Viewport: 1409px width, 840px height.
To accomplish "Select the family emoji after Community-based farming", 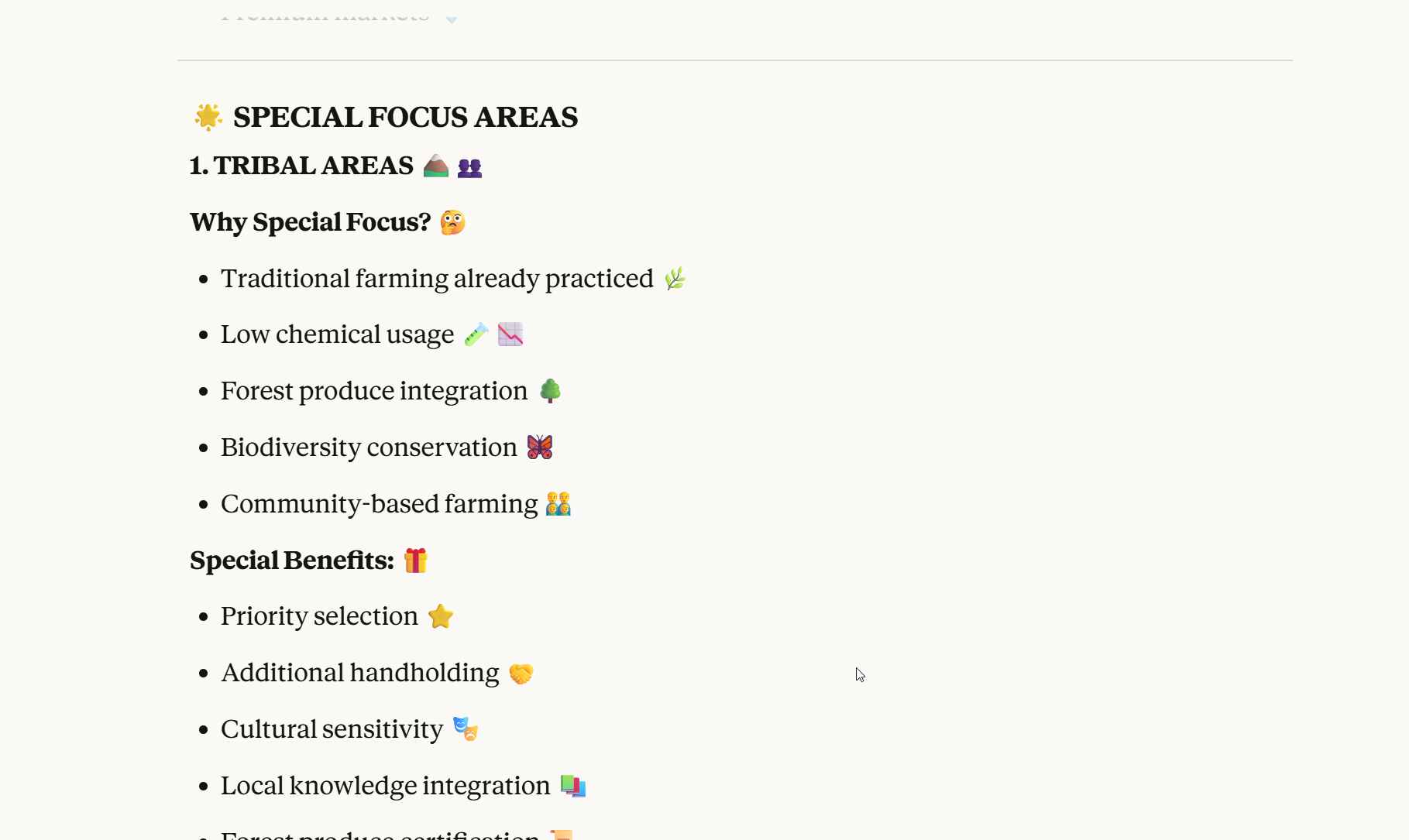I will click(x=558, y=504).
